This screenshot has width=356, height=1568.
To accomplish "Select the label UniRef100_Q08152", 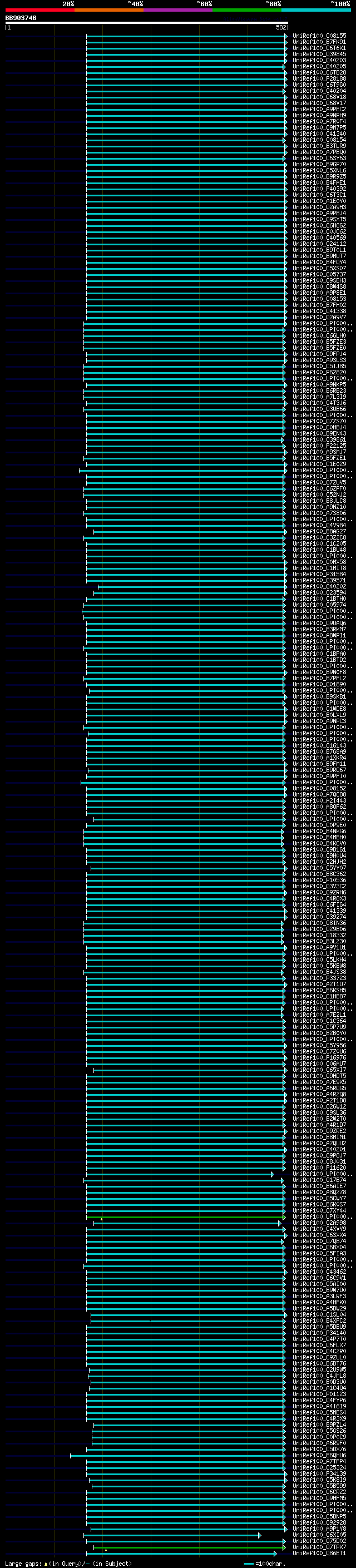I will (x=319, y=788).
